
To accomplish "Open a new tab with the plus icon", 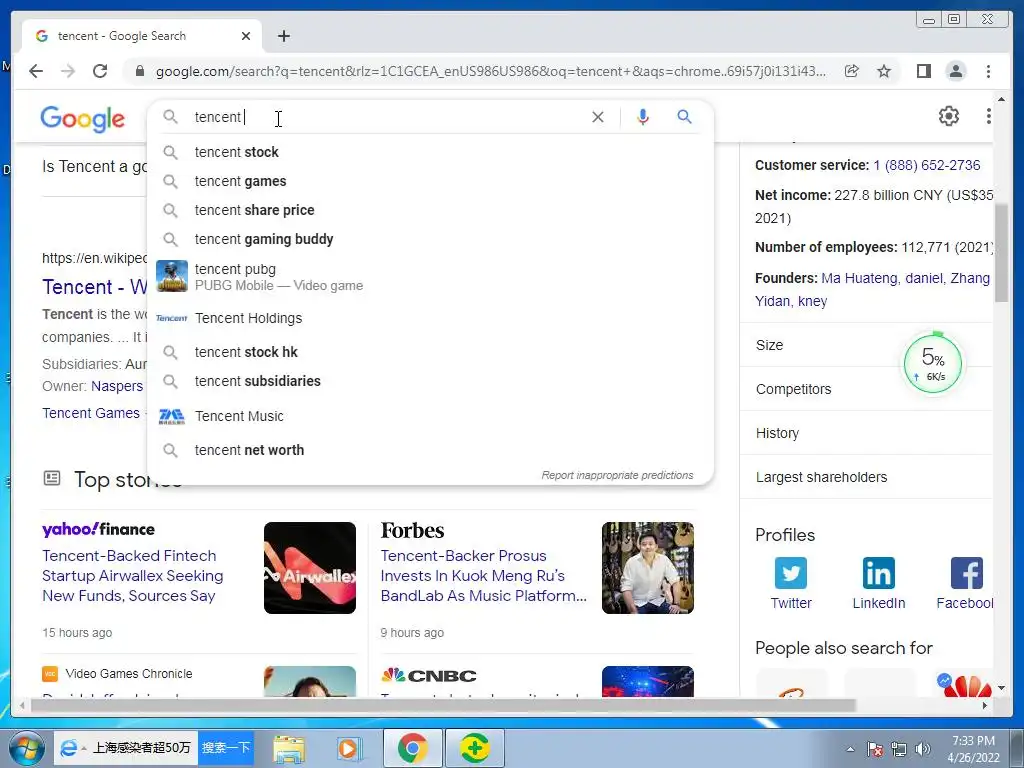I will 283,36.
